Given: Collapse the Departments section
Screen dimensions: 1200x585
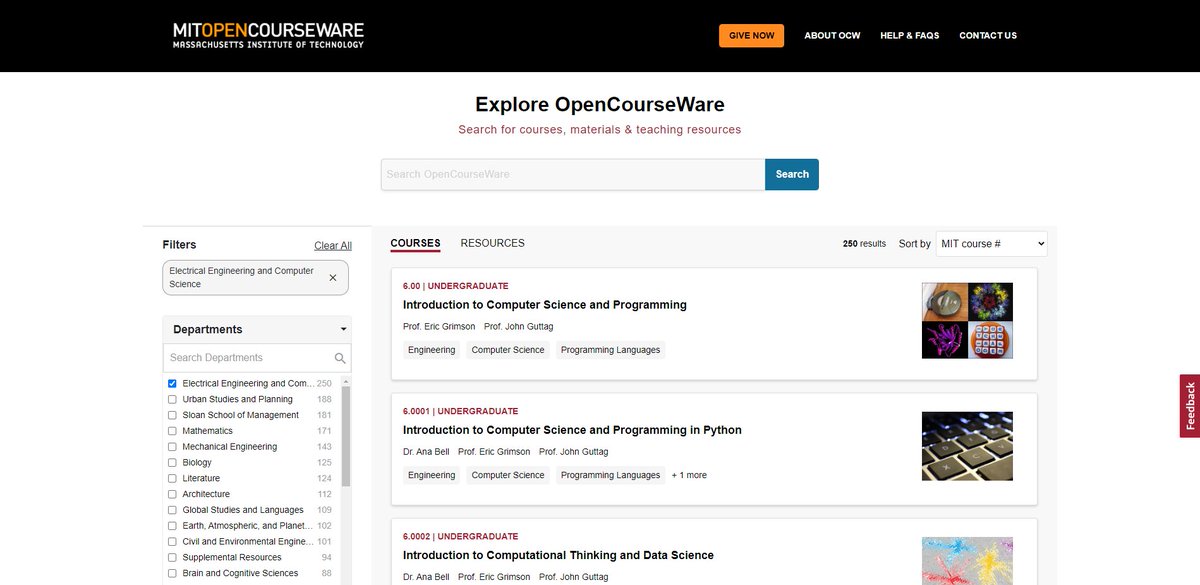Looking at the screenshot, I should 343,329.
